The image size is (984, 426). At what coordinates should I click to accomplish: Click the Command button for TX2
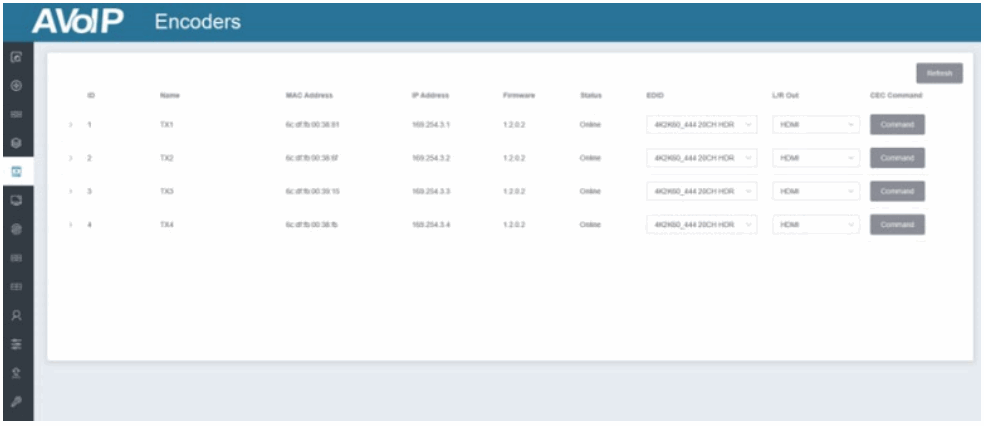[897, 158]
